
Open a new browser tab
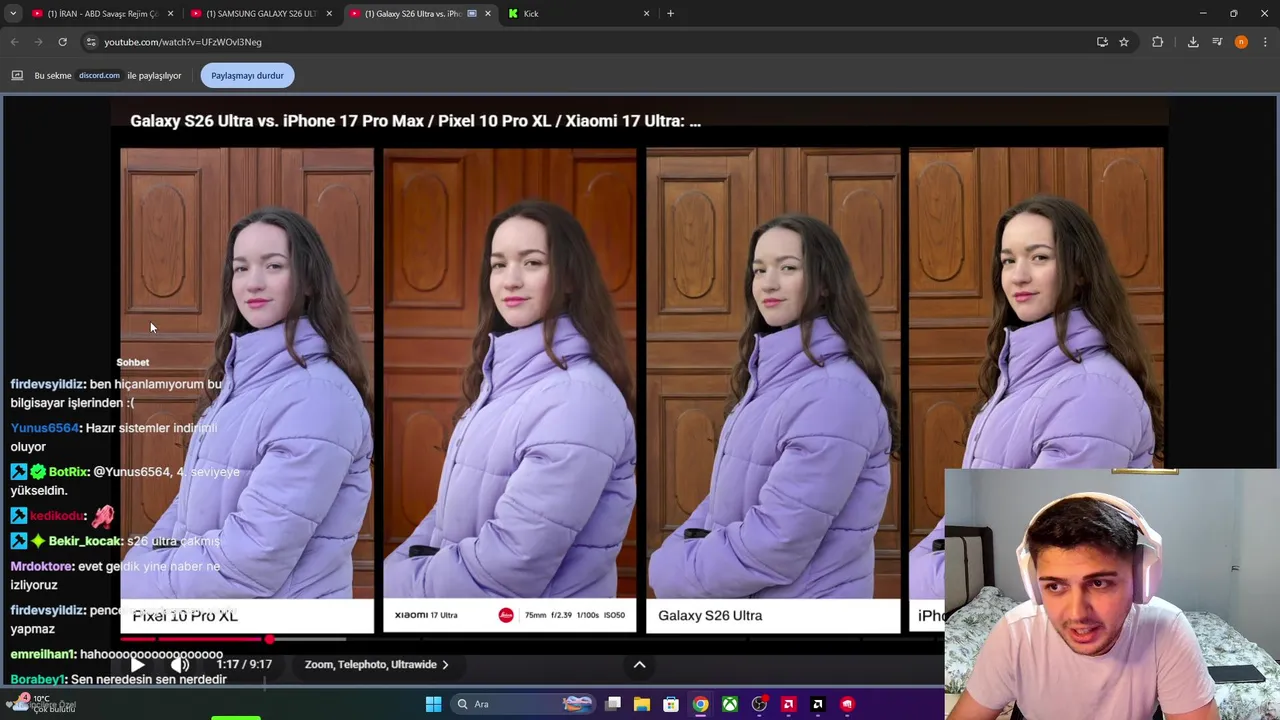670,13
